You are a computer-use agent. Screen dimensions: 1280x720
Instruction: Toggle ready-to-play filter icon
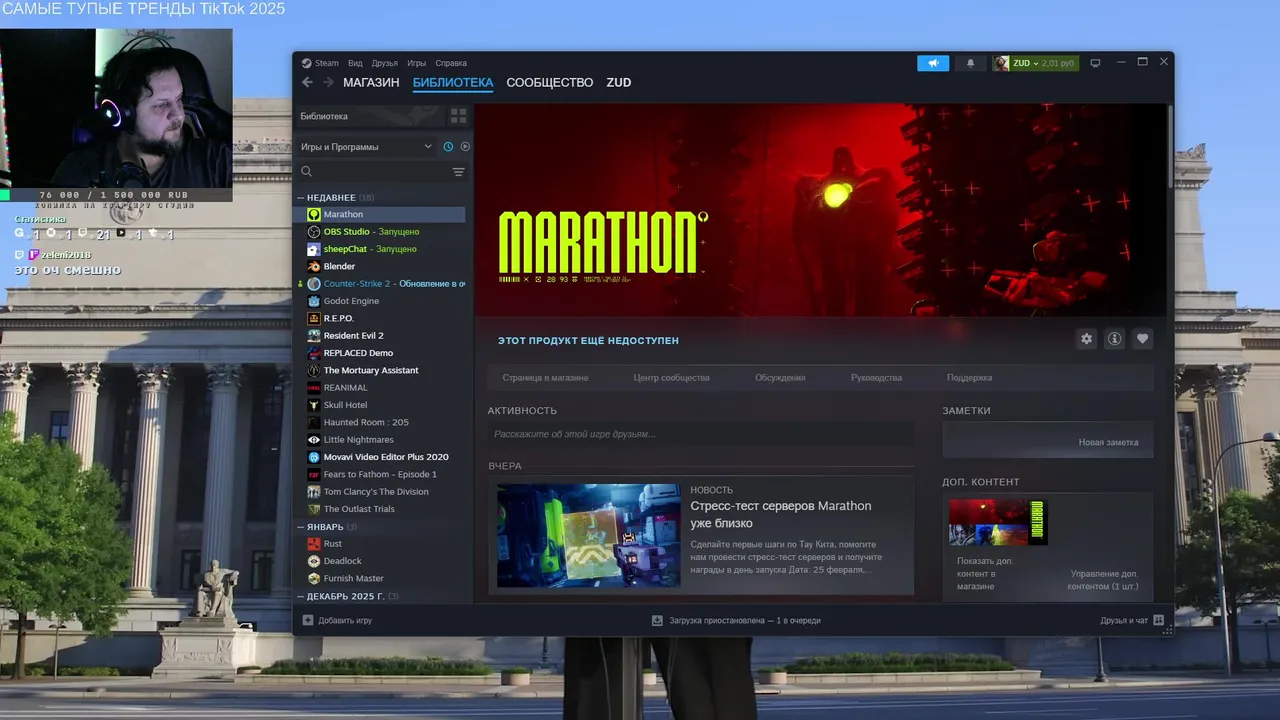pos(465,147)
